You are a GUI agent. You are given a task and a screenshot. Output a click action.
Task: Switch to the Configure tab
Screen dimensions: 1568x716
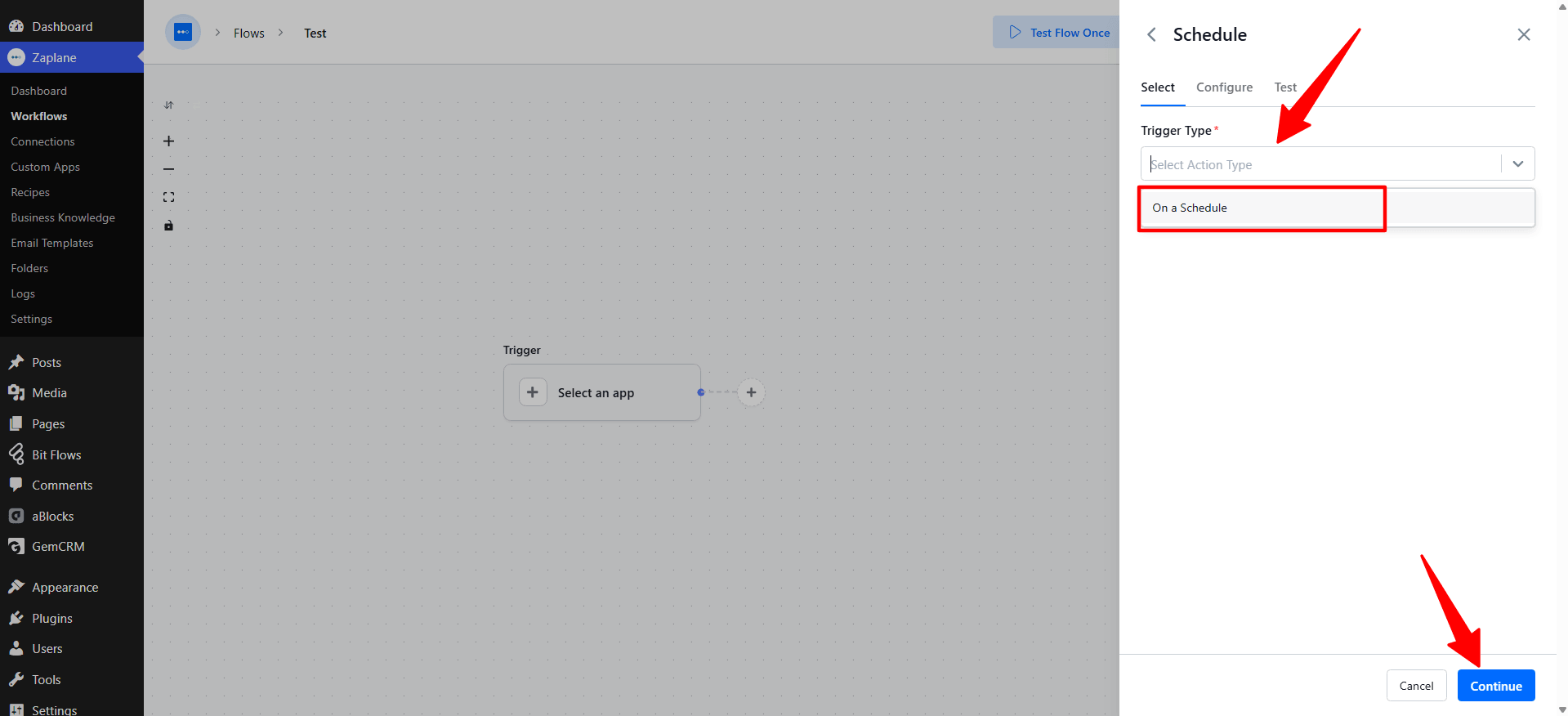click(x=1224, y=87)
